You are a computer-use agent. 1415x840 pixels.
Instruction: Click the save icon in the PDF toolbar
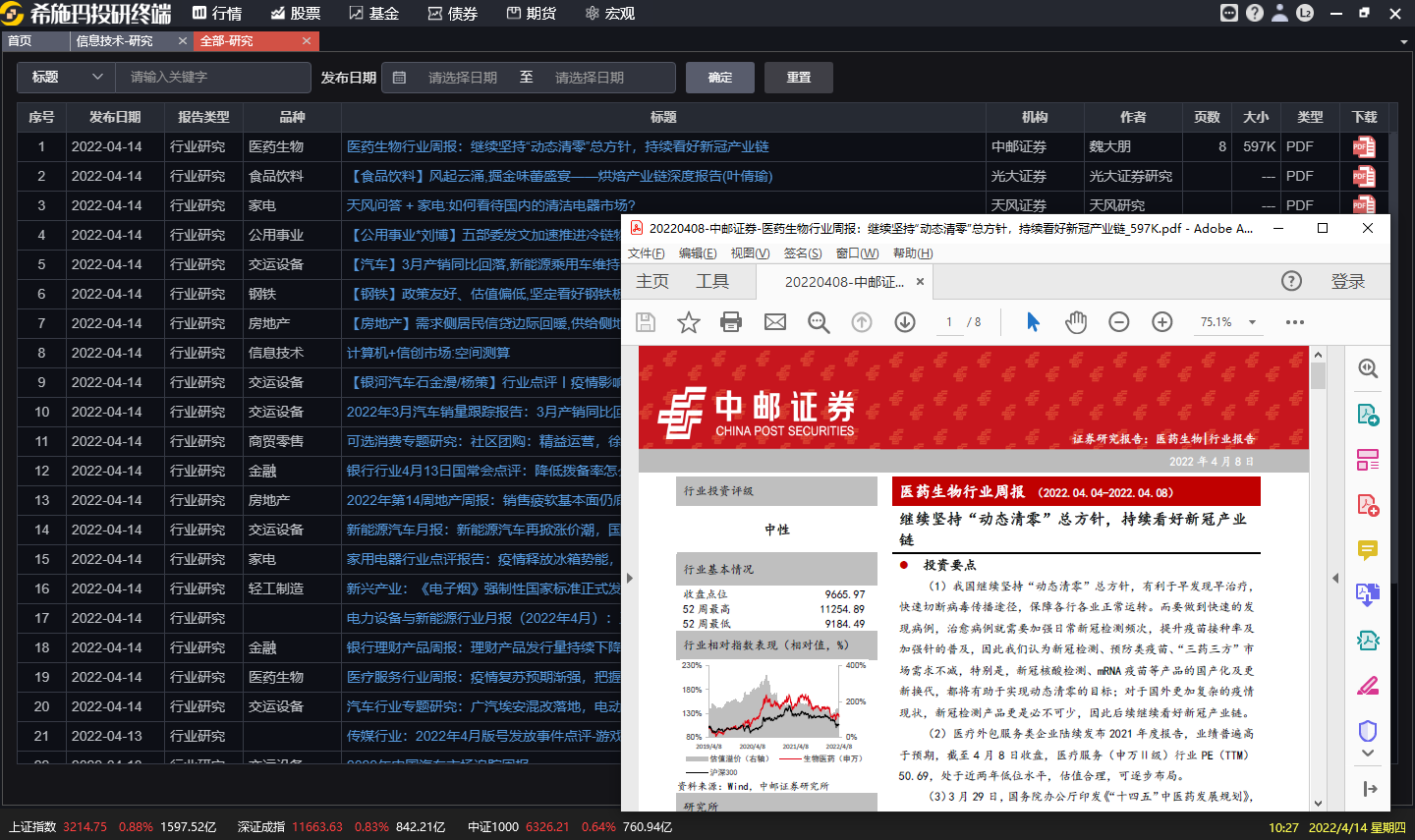pos(646,322)
